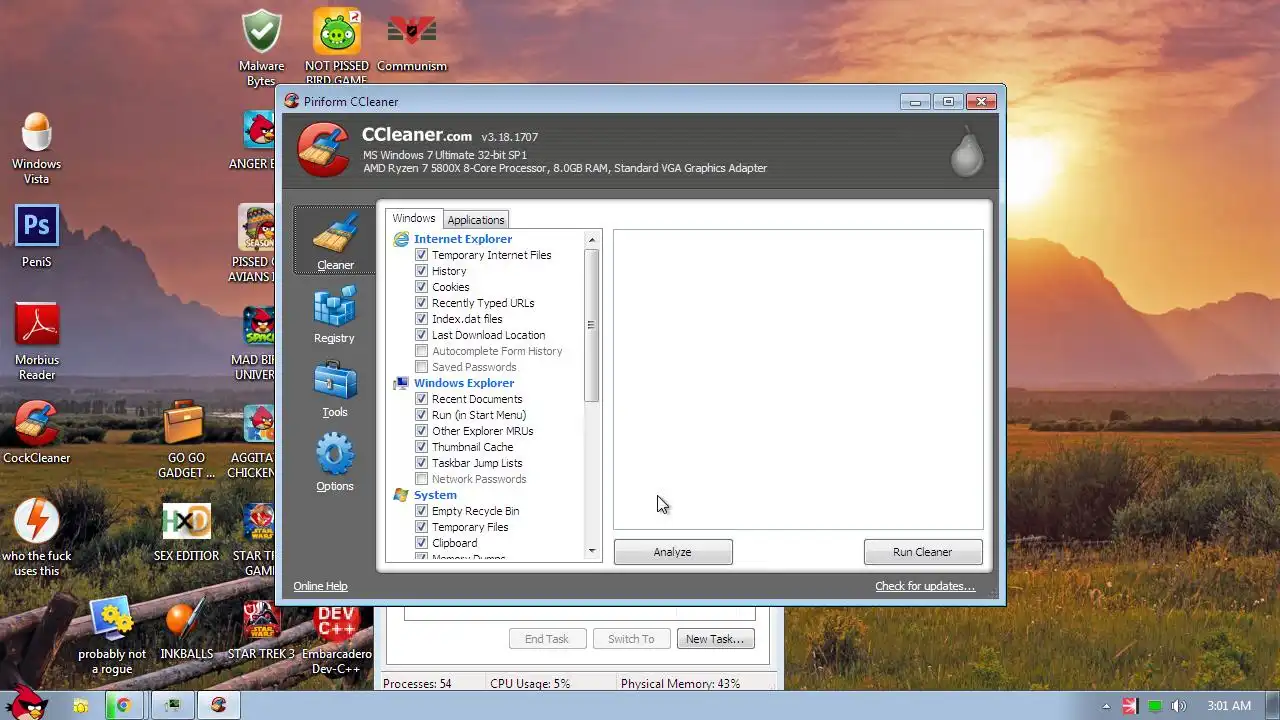Uncheck Last Download Location
Screen dimensions: 1280x720
click(422, 335)
